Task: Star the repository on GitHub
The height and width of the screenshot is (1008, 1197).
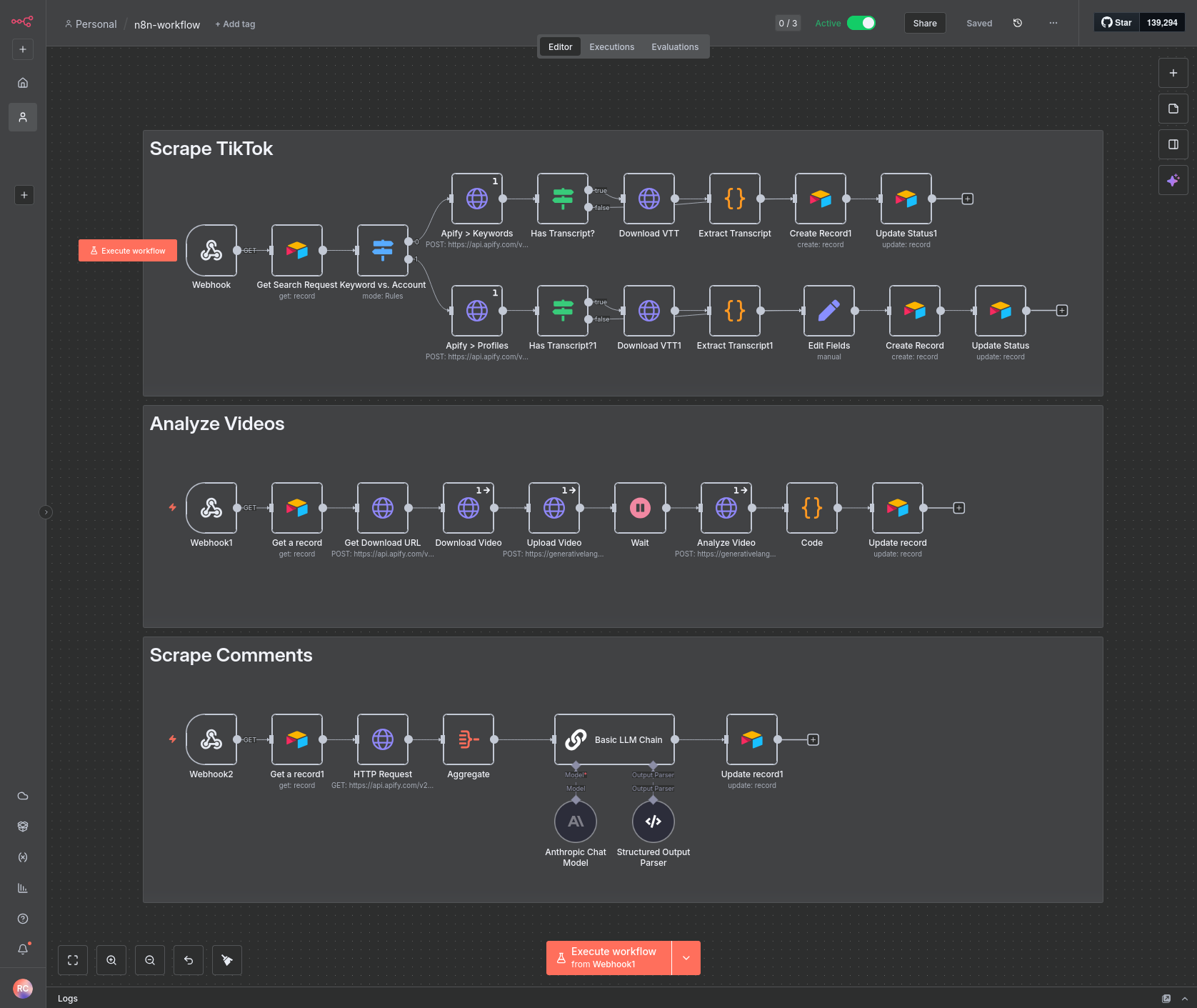Action: coord(1116,22)
